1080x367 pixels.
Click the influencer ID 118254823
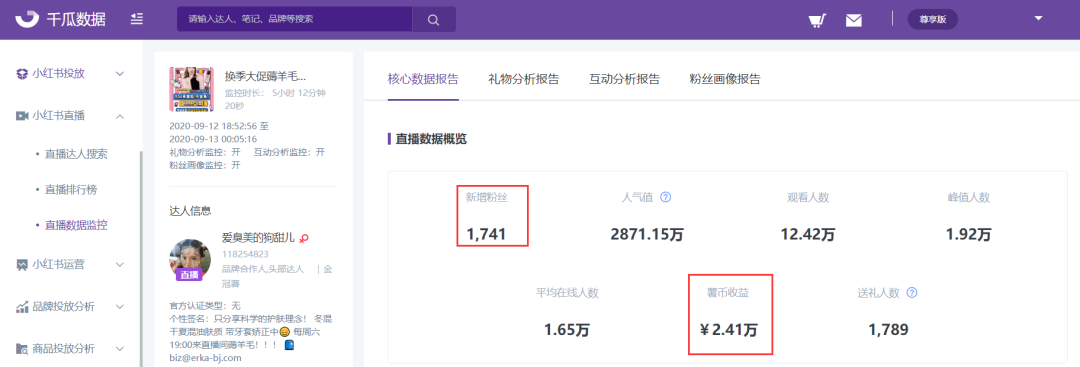245,254
